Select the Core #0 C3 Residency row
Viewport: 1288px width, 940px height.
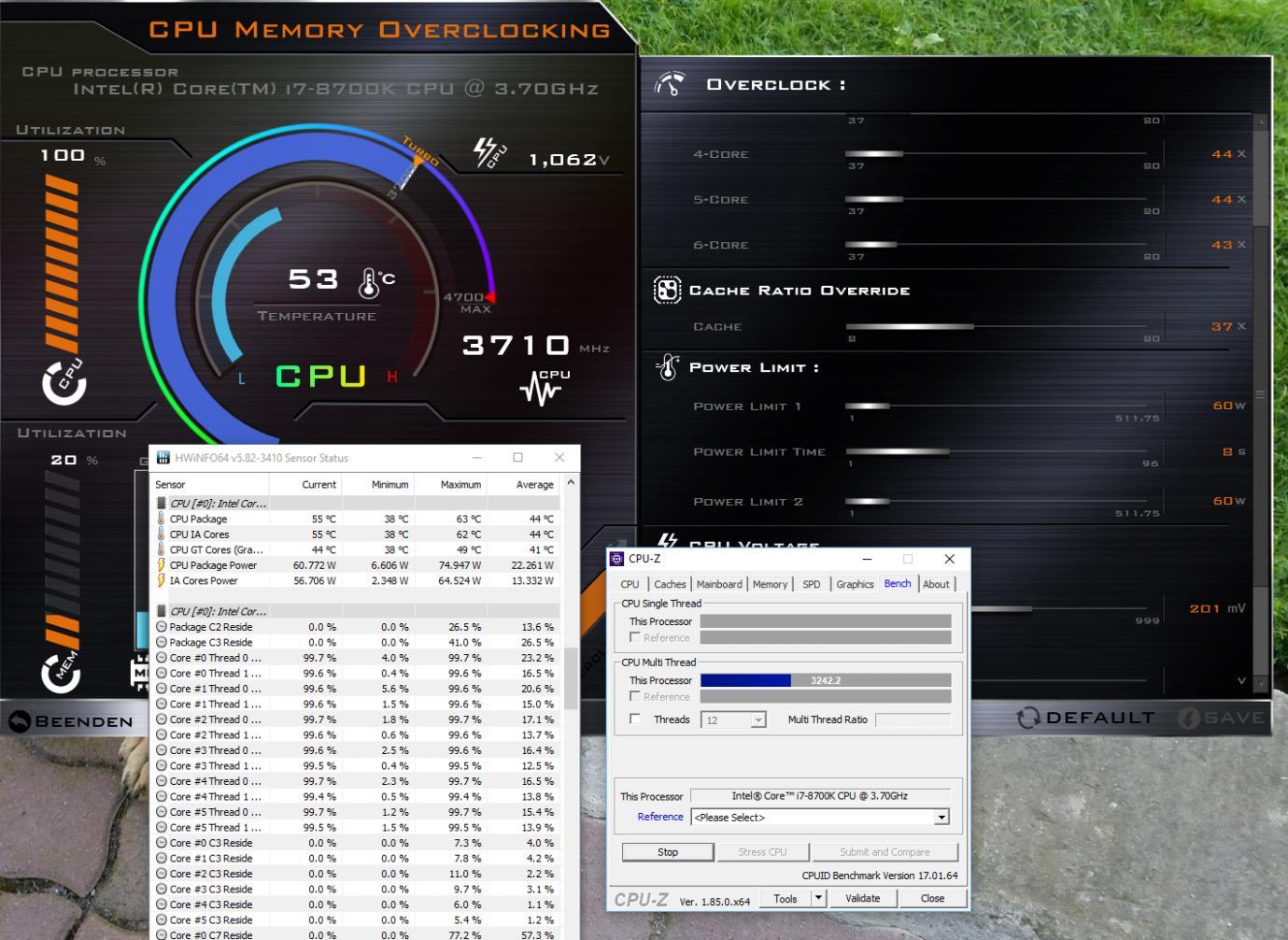point(356,843)
